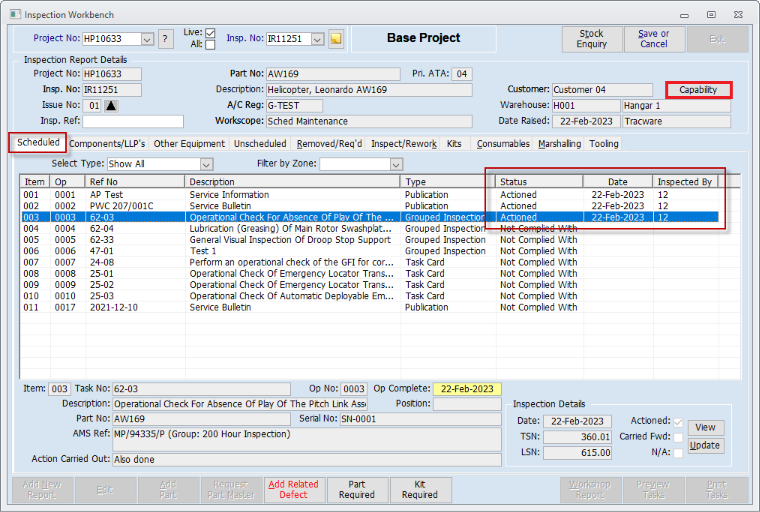Expand the Filter by Zone dropdown
The image size is (760, 512).
(396, 164)
